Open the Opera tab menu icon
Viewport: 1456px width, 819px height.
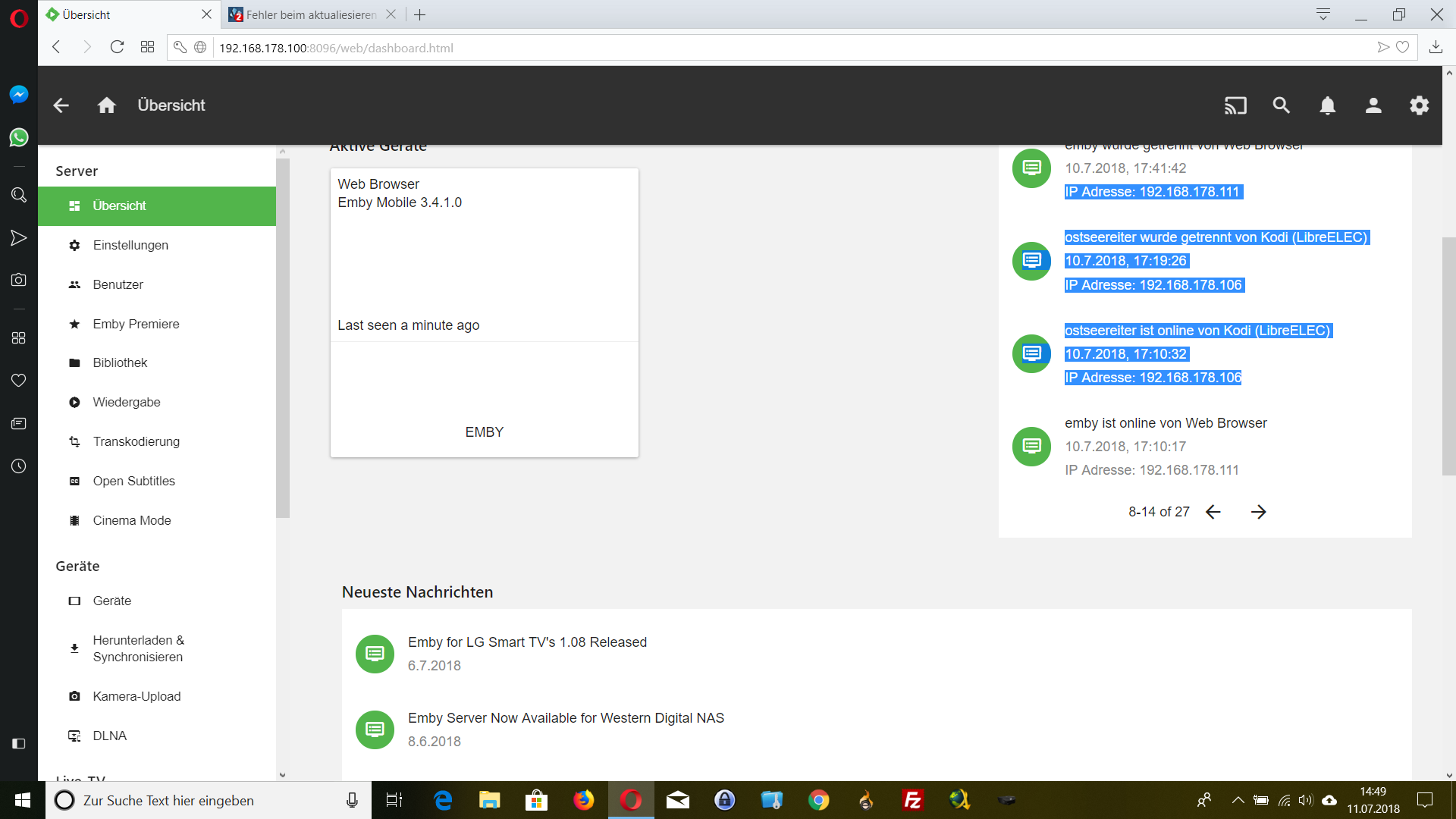coord(1323,14)
